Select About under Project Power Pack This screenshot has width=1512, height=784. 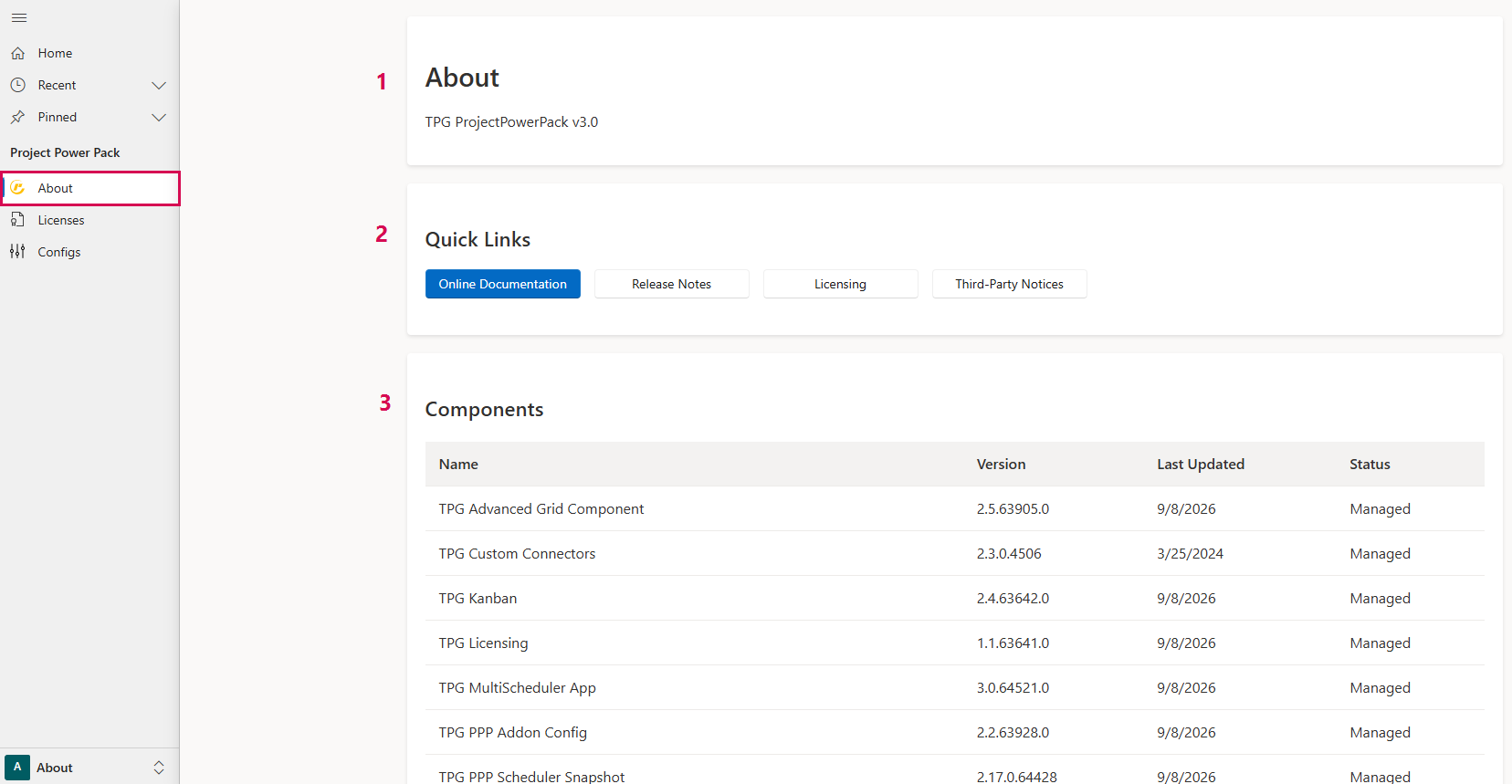point(89,188)
